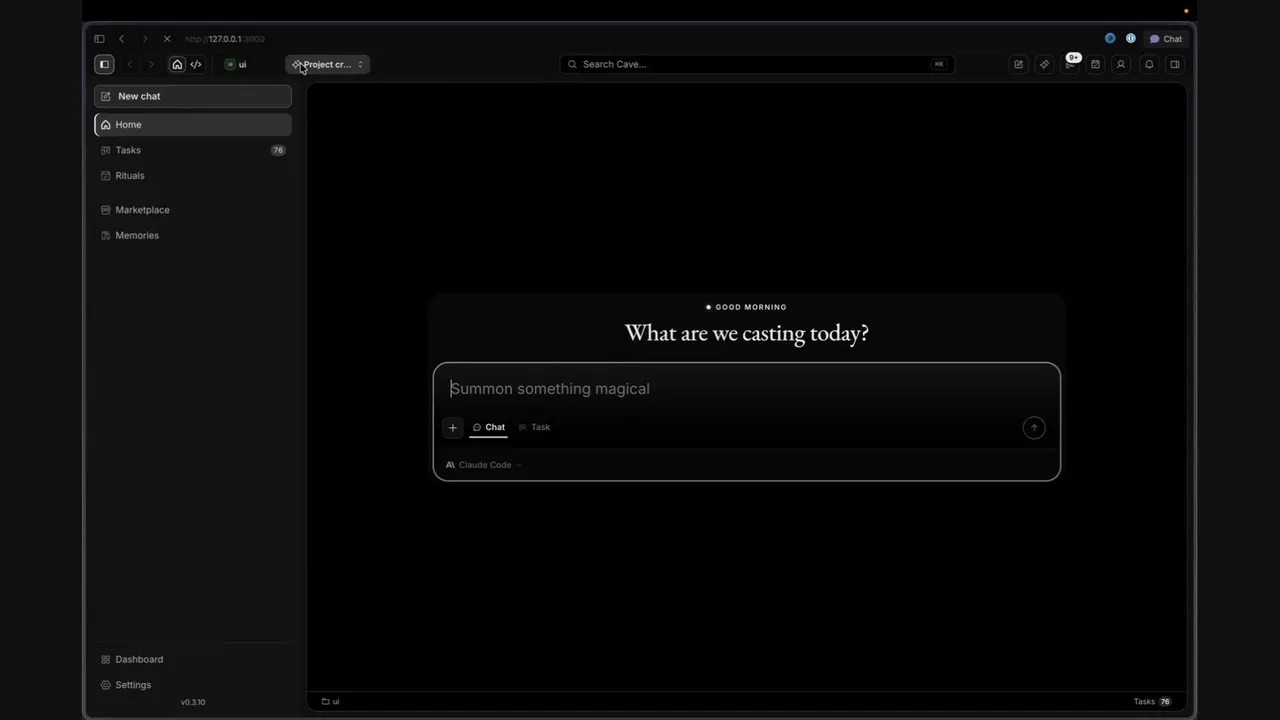Open the user profile icon
The width and height of the screenshot is (1280, 720).
(x=1121, y=64)
